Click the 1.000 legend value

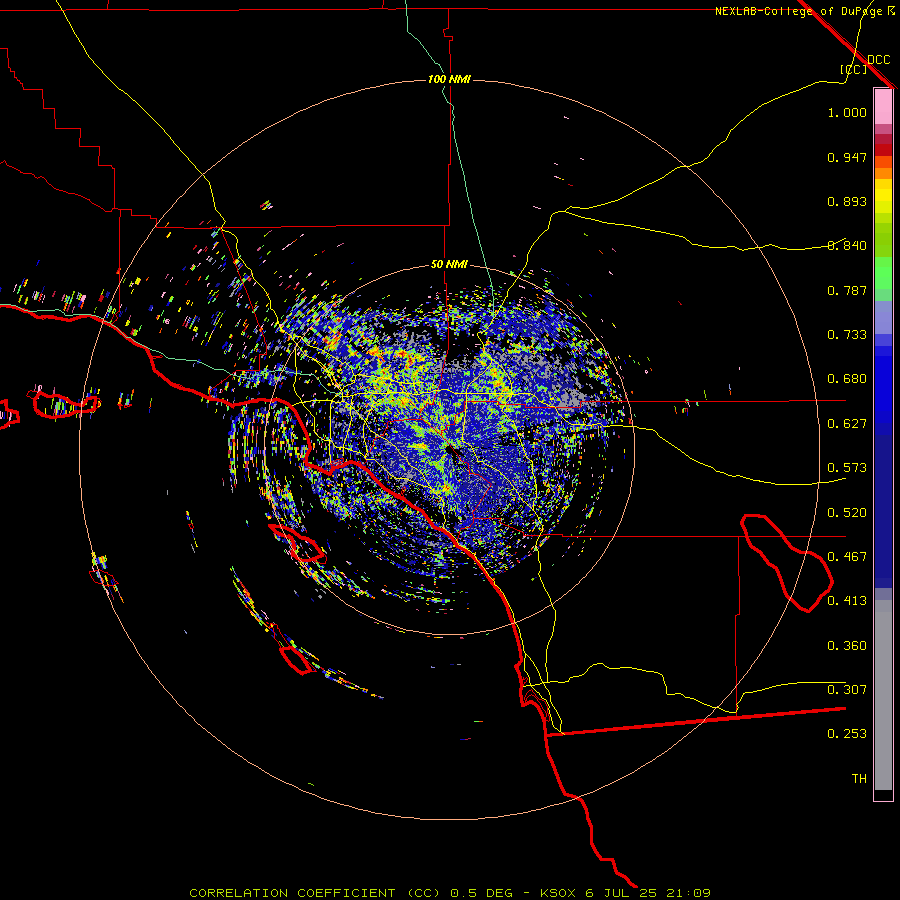[x=847, y=112]
